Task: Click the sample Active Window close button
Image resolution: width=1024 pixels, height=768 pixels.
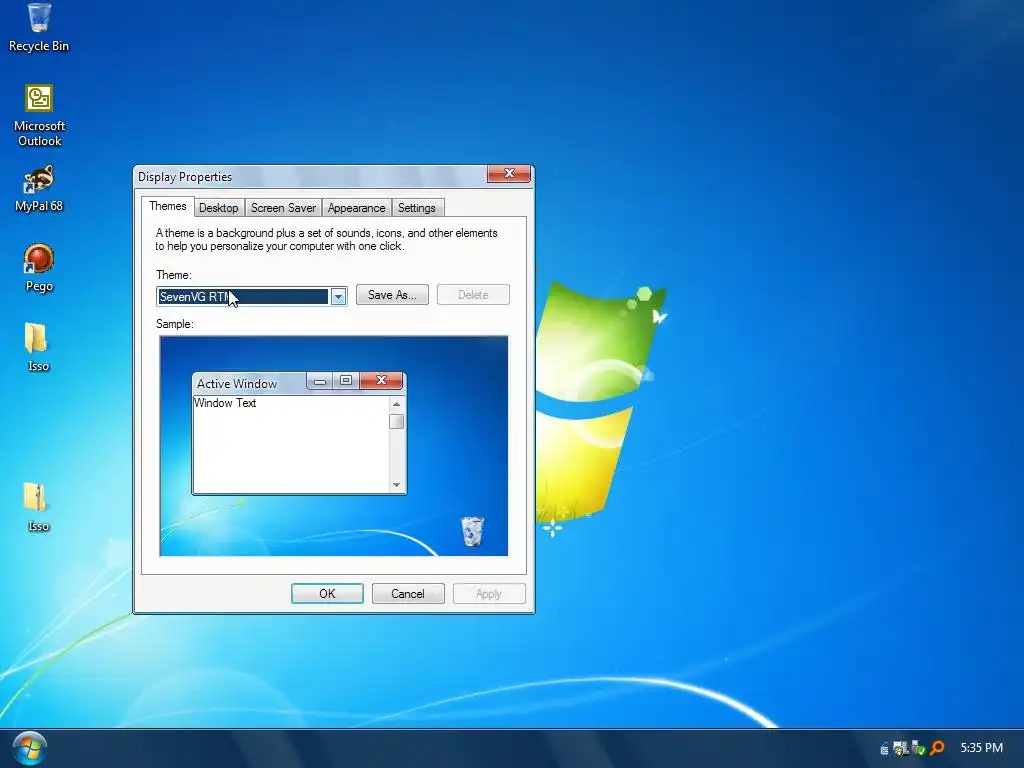Action: coord(381,381)
